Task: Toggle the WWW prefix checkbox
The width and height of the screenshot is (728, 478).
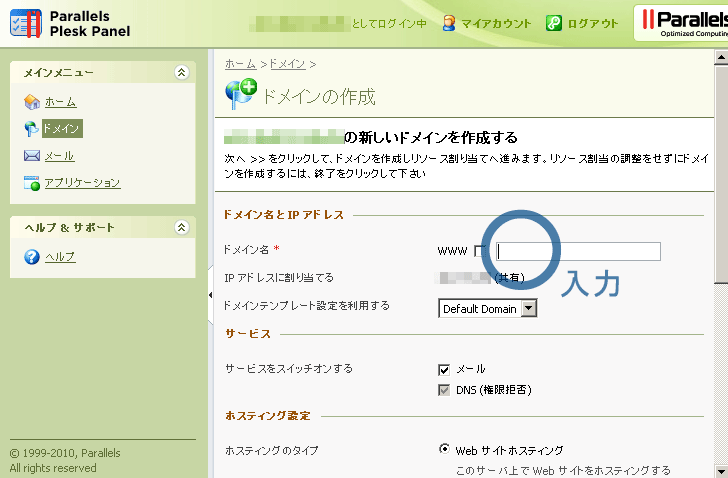Action: 479,251
